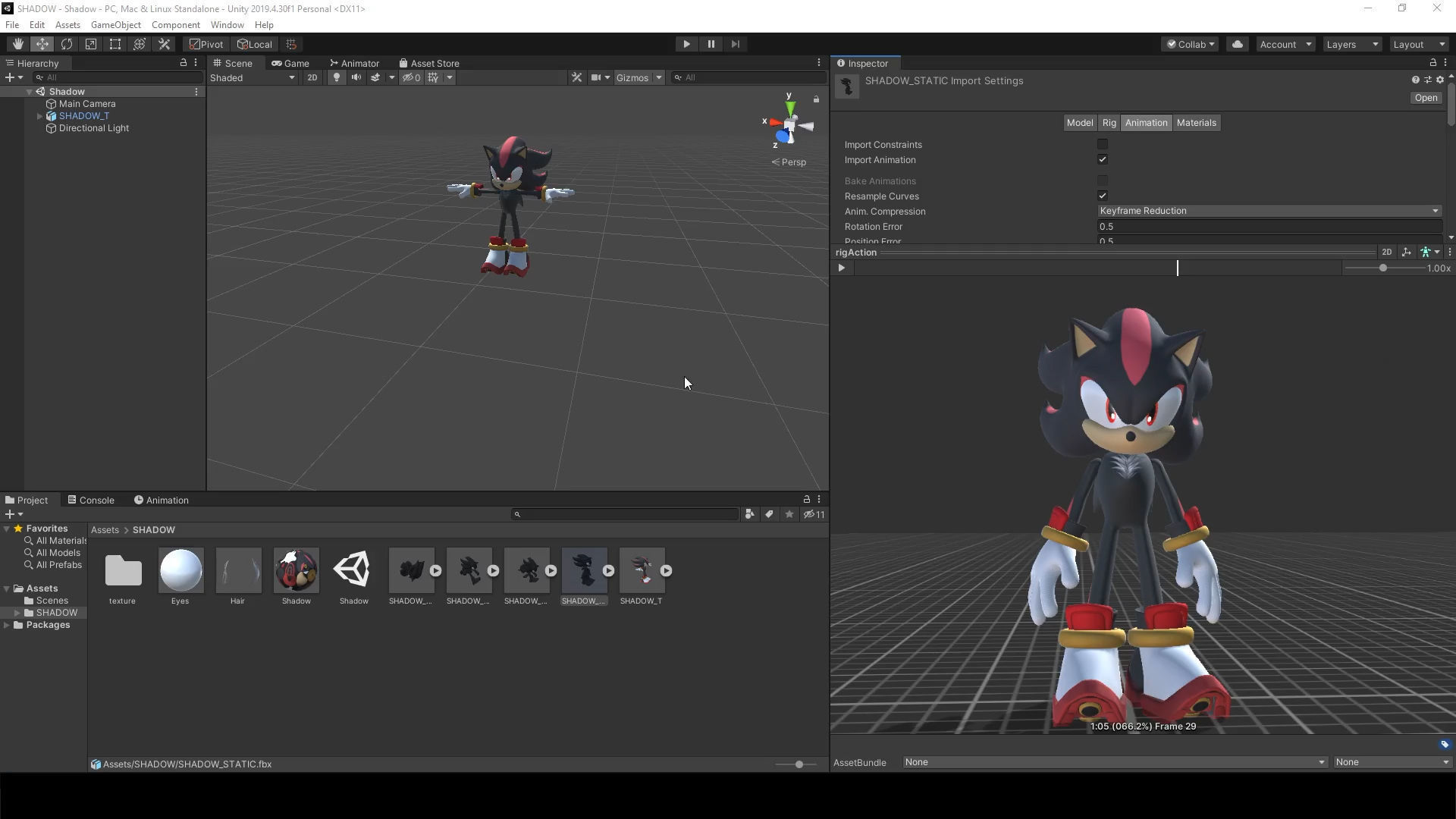Select the Hair material thumbnail
The height and width of the screenshot is (819, 1456).
pyautogui.click(x=238, y=570)
